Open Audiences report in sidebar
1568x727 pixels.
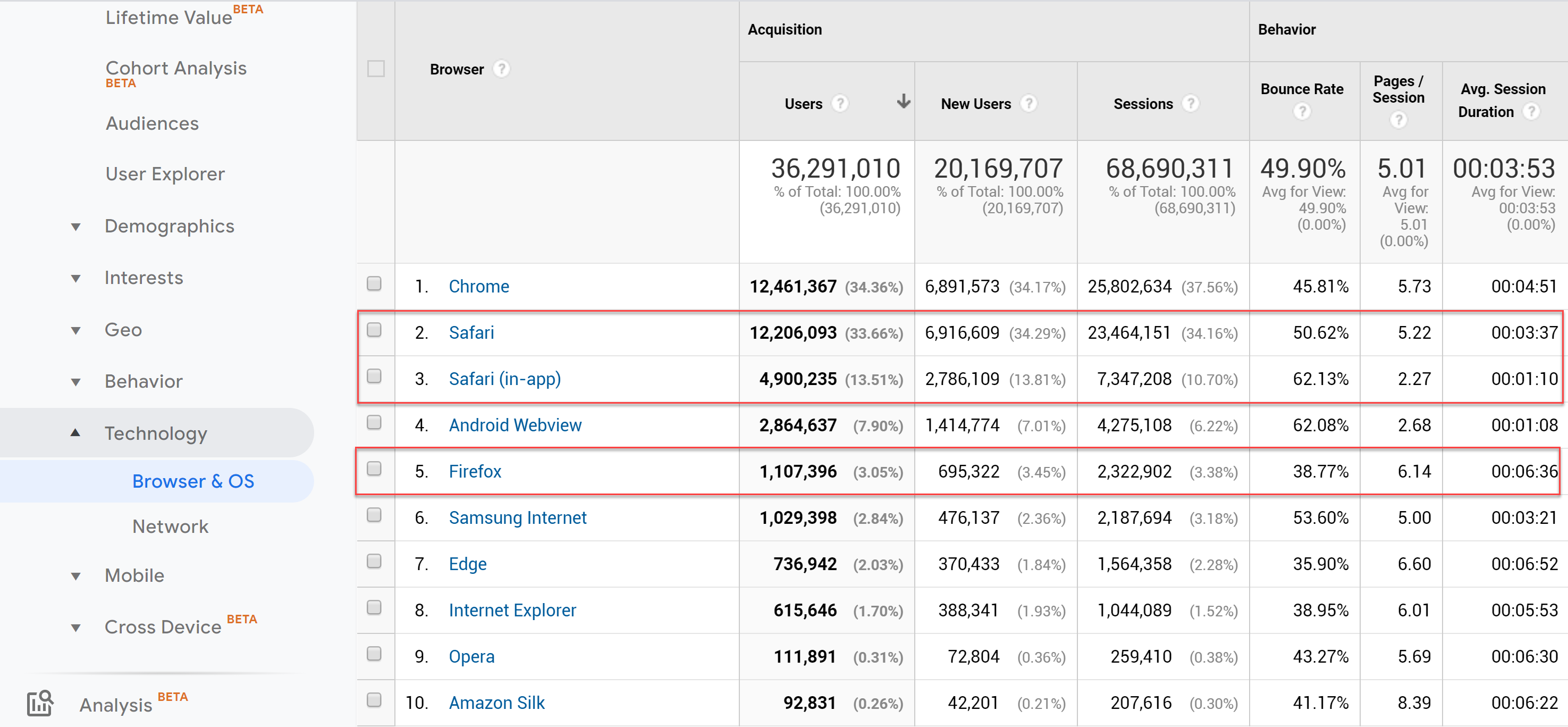click(152, 123)
